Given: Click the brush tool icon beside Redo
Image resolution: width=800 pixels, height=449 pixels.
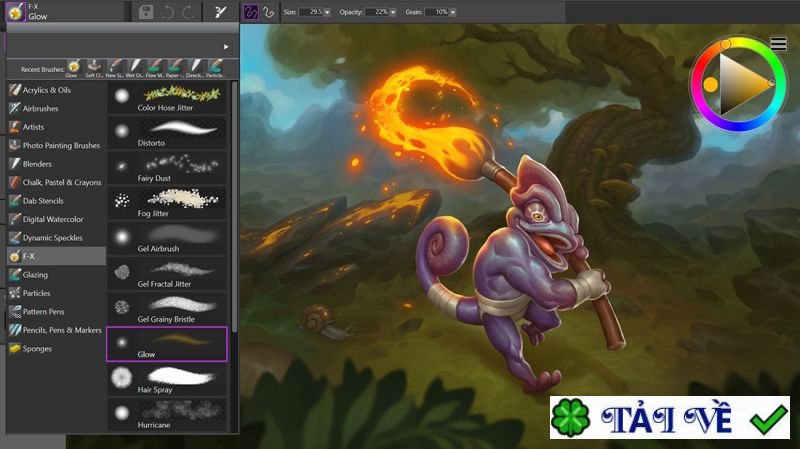Looking at the screenshot, I should pyautogui.click(x=220, y=12).
